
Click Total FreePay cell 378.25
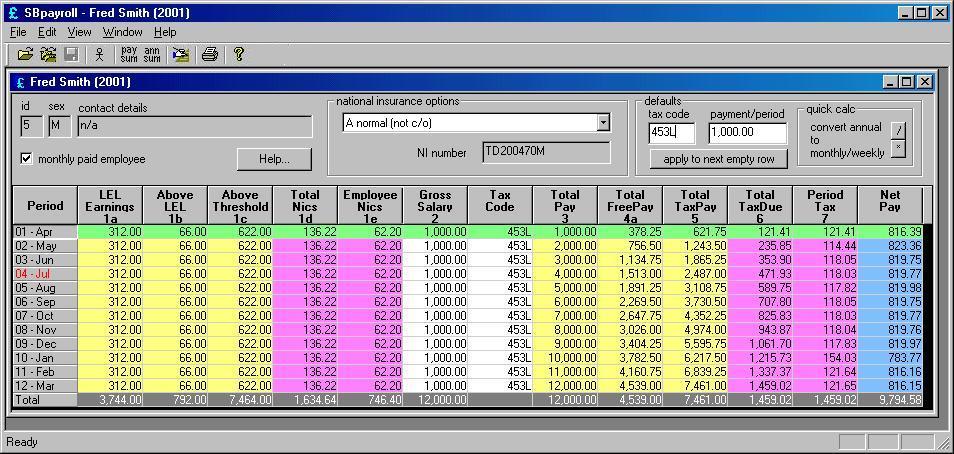coord(630,232)
